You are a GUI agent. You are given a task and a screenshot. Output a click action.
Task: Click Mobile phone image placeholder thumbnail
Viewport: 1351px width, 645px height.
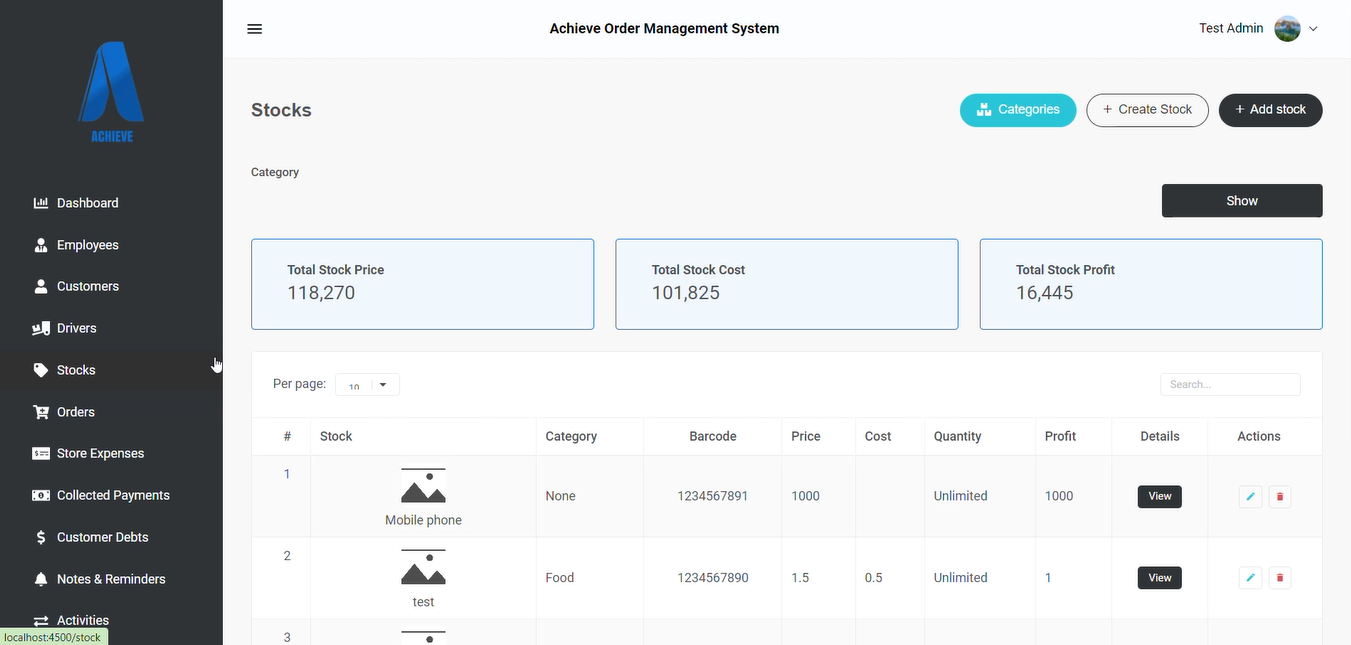click(x=423, y=485)
